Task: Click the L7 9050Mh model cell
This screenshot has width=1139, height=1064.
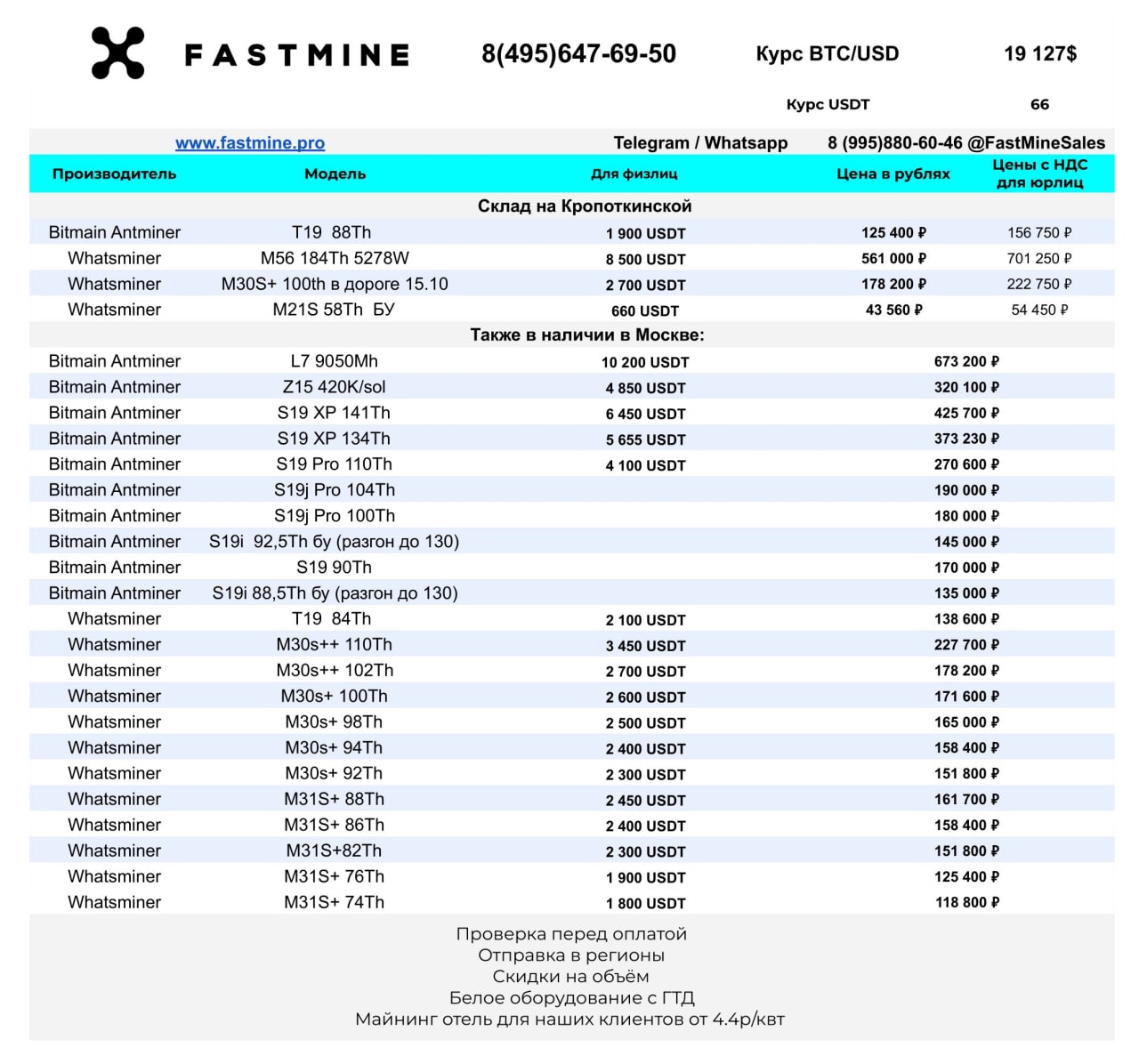Action: (335, 361)
